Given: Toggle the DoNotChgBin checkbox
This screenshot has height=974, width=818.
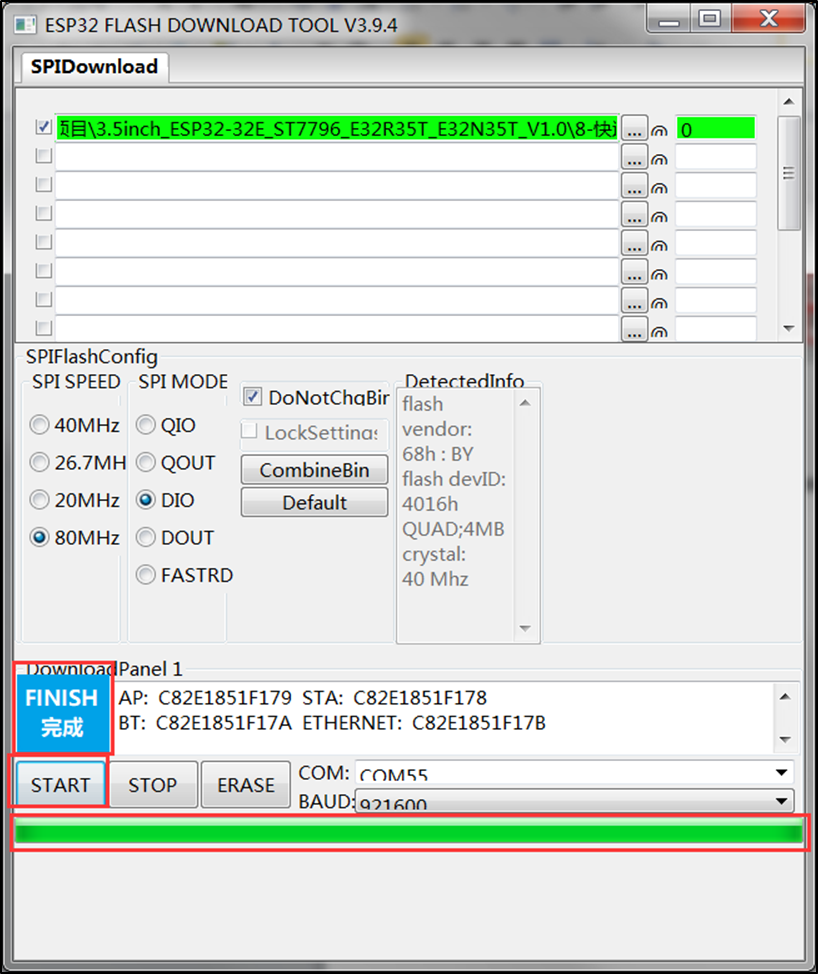Looking at the screenshot, I should [252, 397].
